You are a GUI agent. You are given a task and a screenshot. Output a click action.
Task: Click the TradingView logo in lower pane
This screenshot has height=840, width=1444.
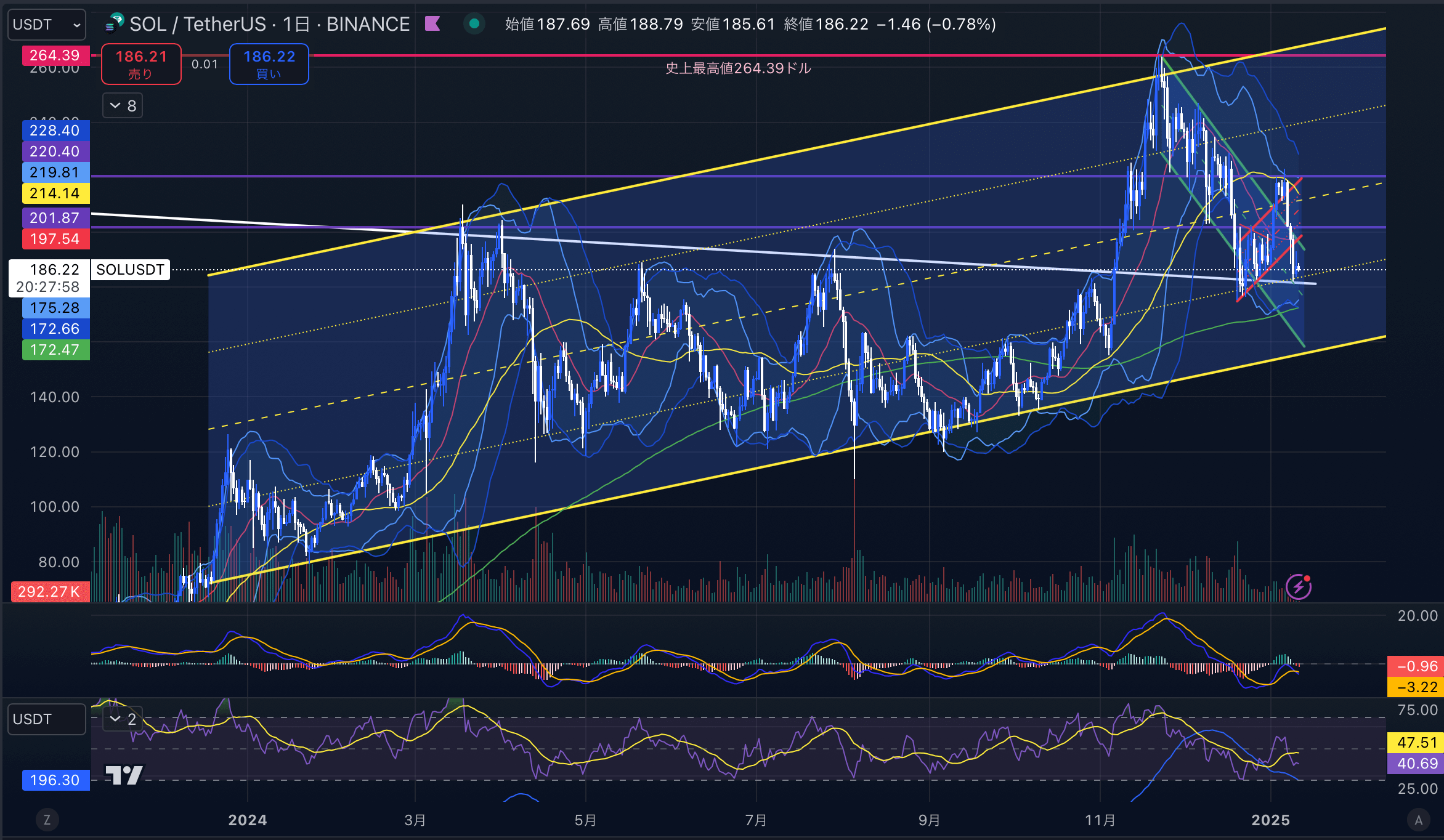point(124,775)
